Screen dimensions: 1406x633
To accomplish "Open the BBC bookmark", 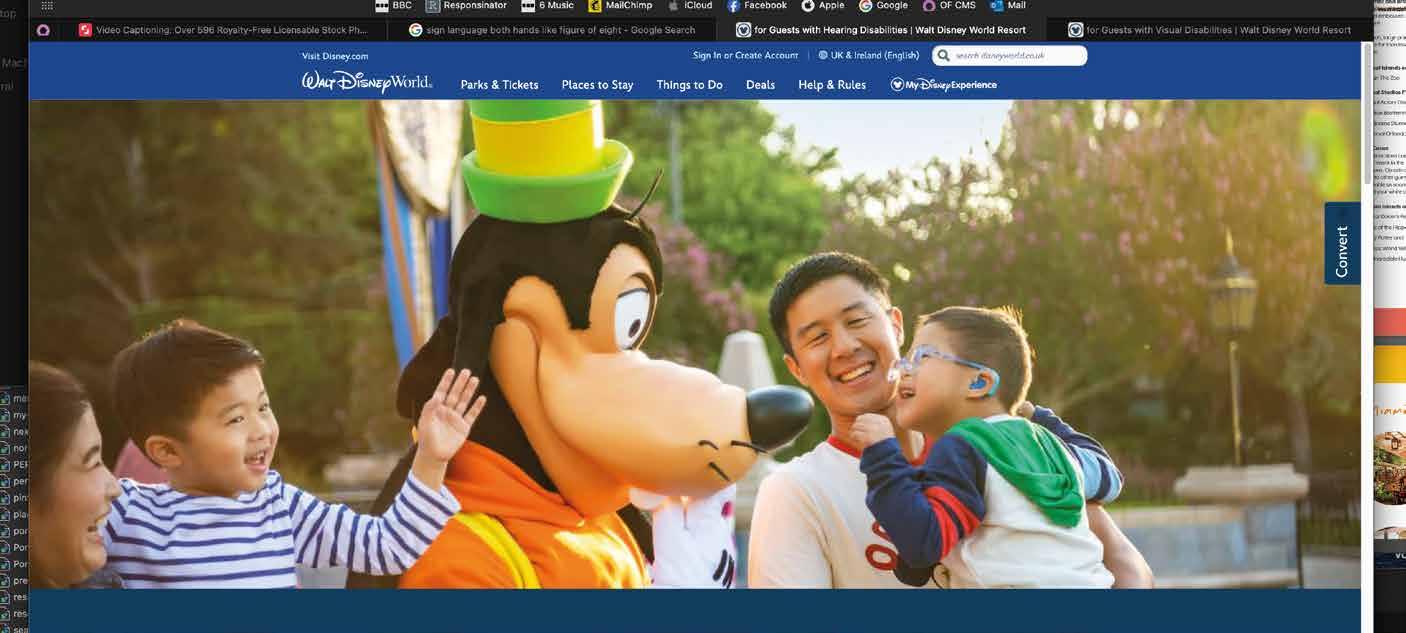I will point(392,6).
